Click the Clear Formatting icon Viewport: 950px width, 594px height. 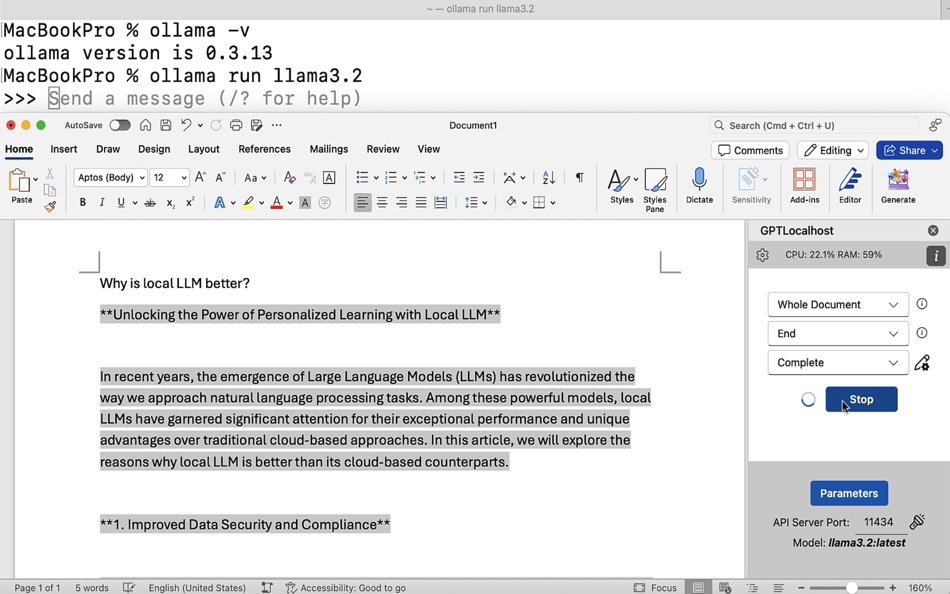[289, 177]
